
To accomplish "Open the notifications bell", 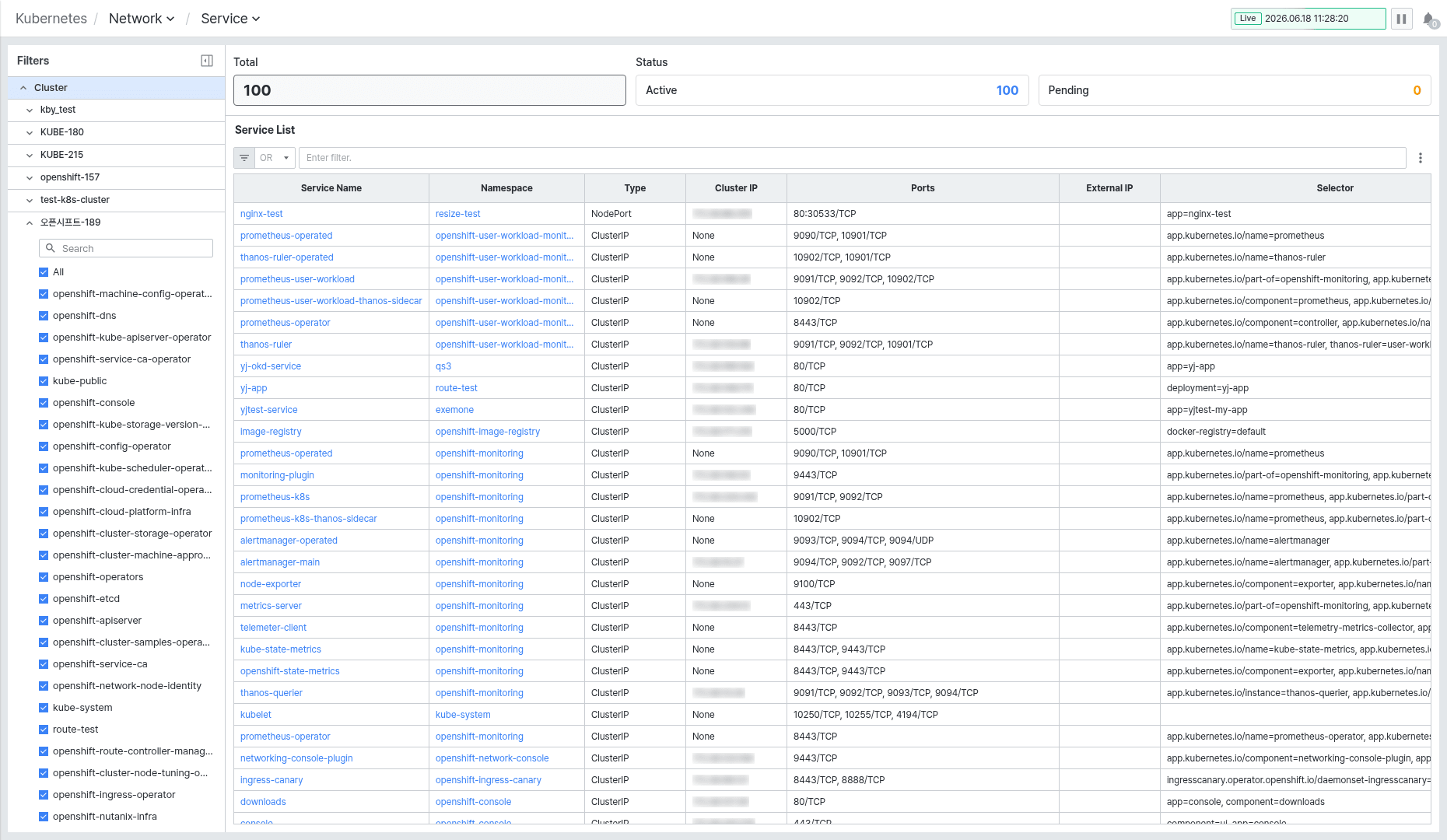I will click(x=1429, y=19).
